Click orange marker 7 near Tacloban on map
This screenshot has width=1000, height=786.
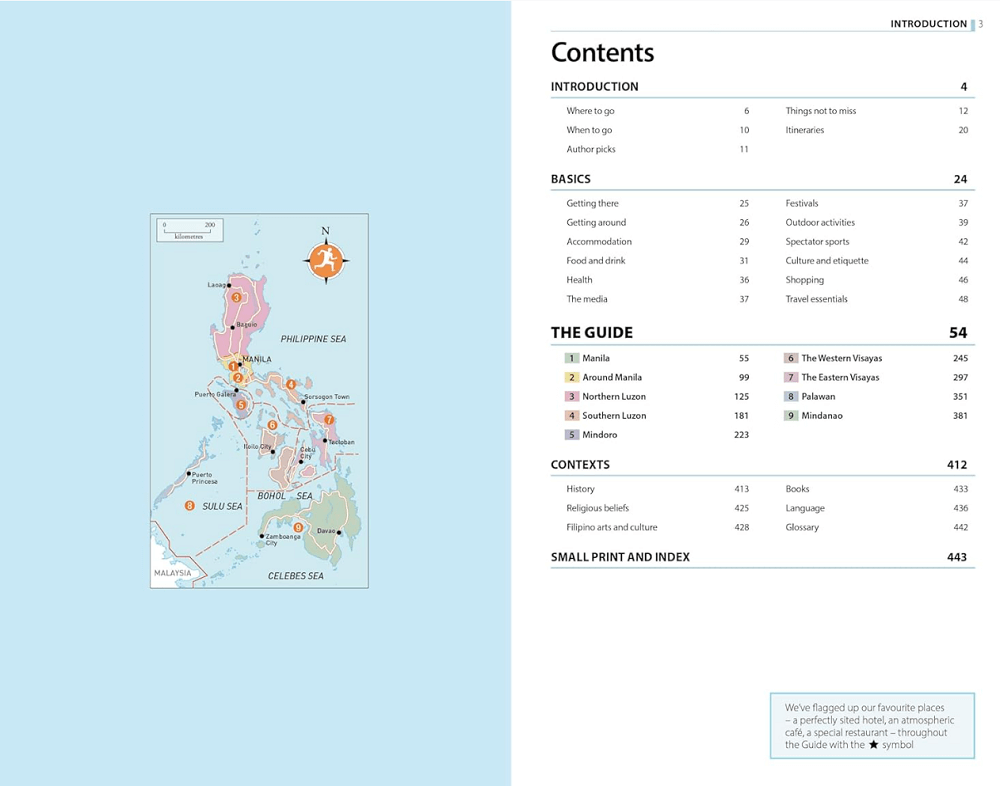[x=328, y=420]
